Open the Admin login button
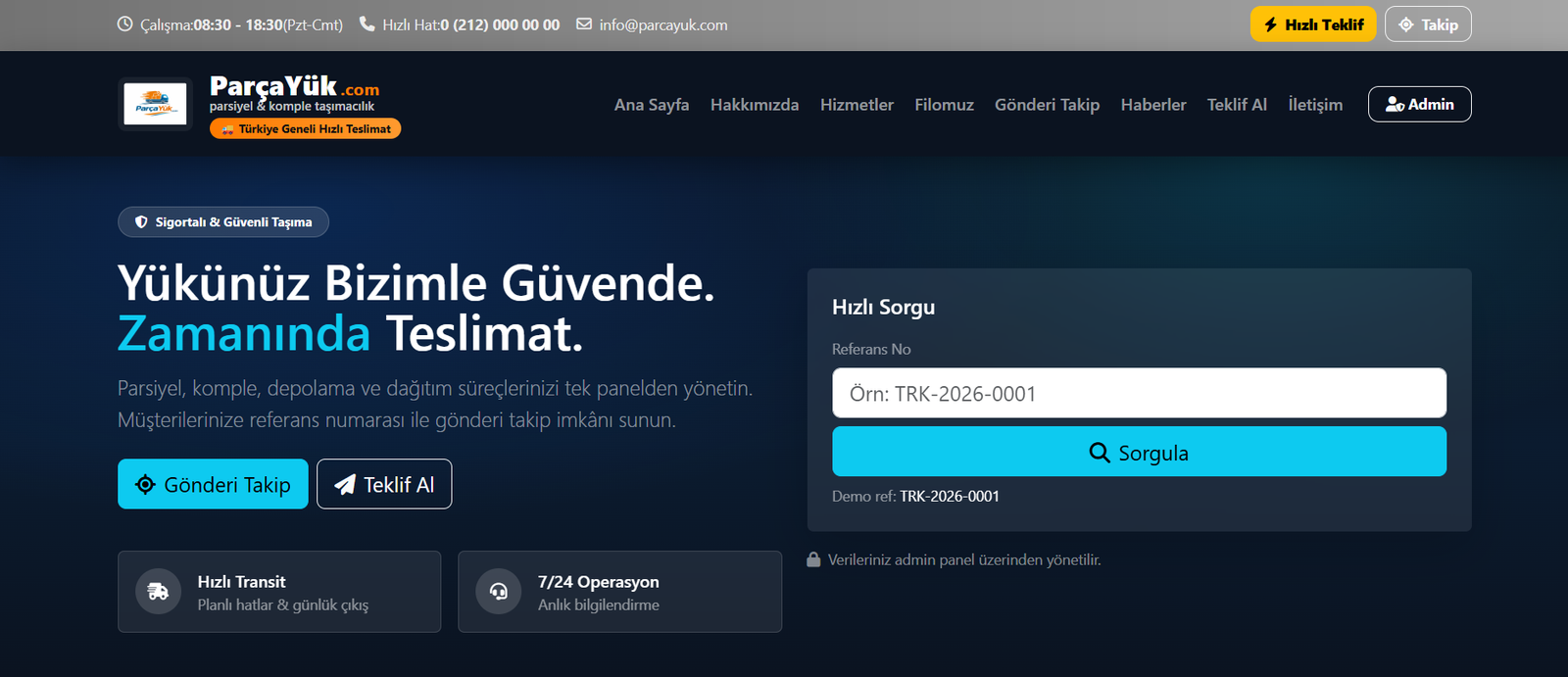The height and width of the screenshot is (677, 1568). 1419,105
